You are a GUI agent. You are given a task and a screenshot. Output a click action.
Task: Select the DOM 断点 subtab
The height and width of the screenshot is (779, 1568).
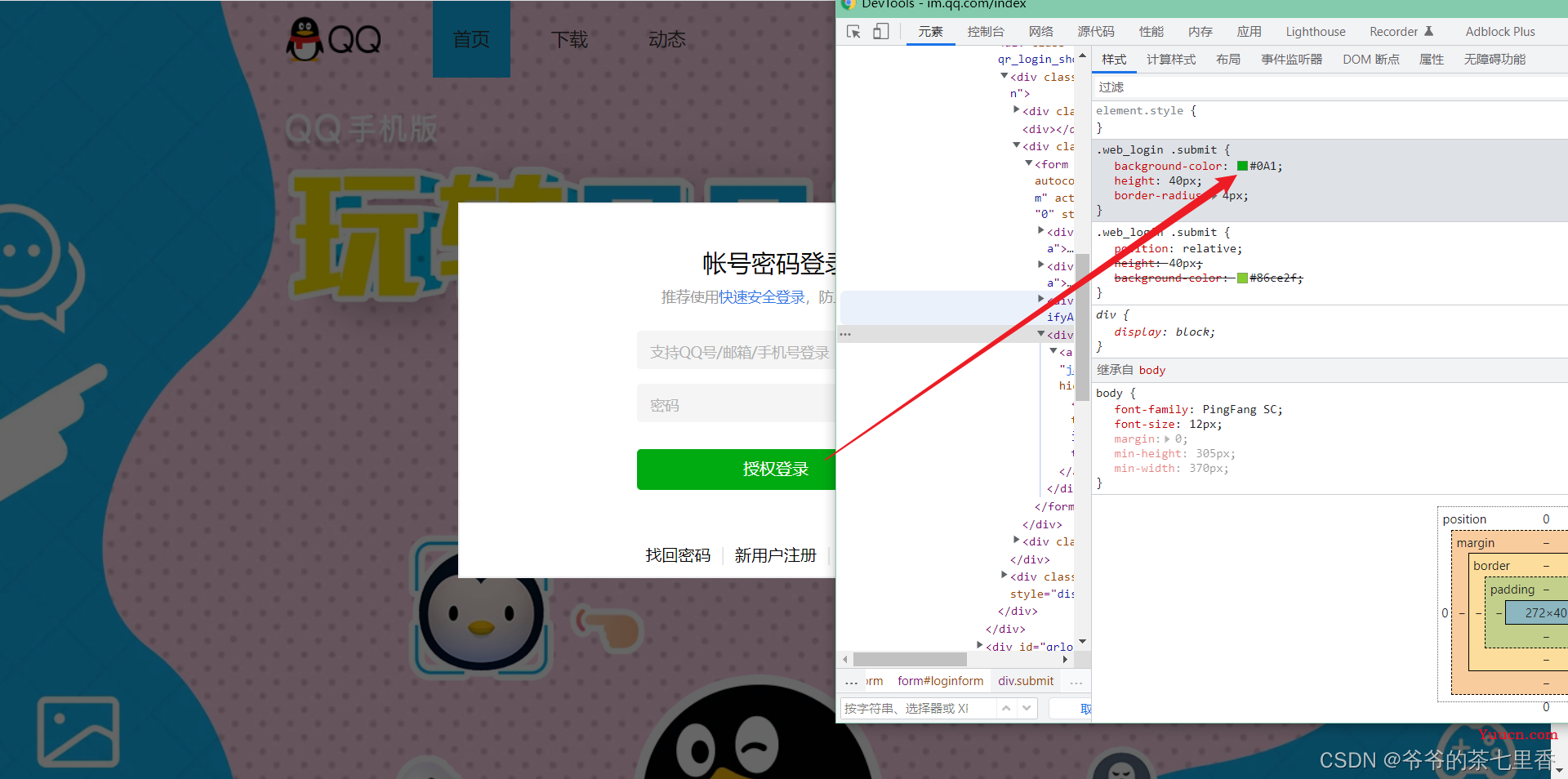[x=1371, y=60]
